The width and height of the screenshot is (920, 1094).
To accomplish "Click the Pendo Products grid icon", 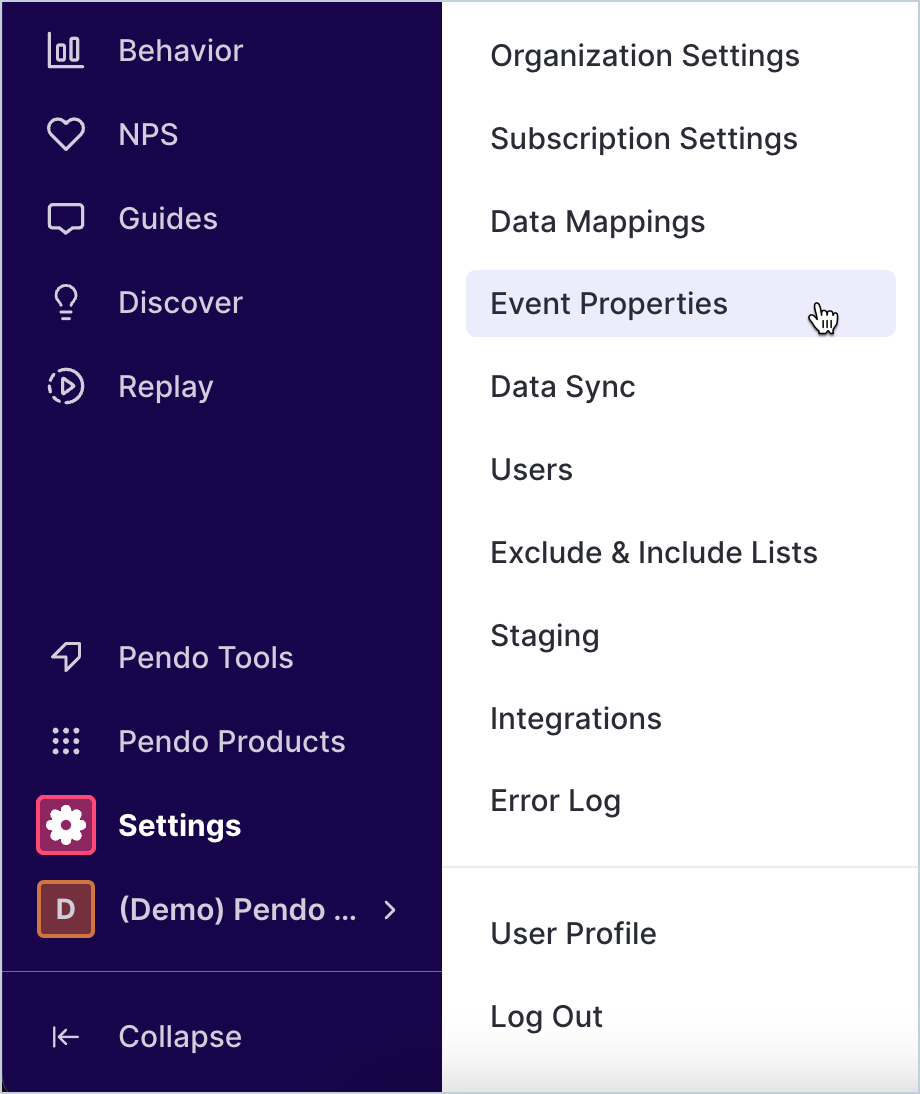I will [66, 741].
